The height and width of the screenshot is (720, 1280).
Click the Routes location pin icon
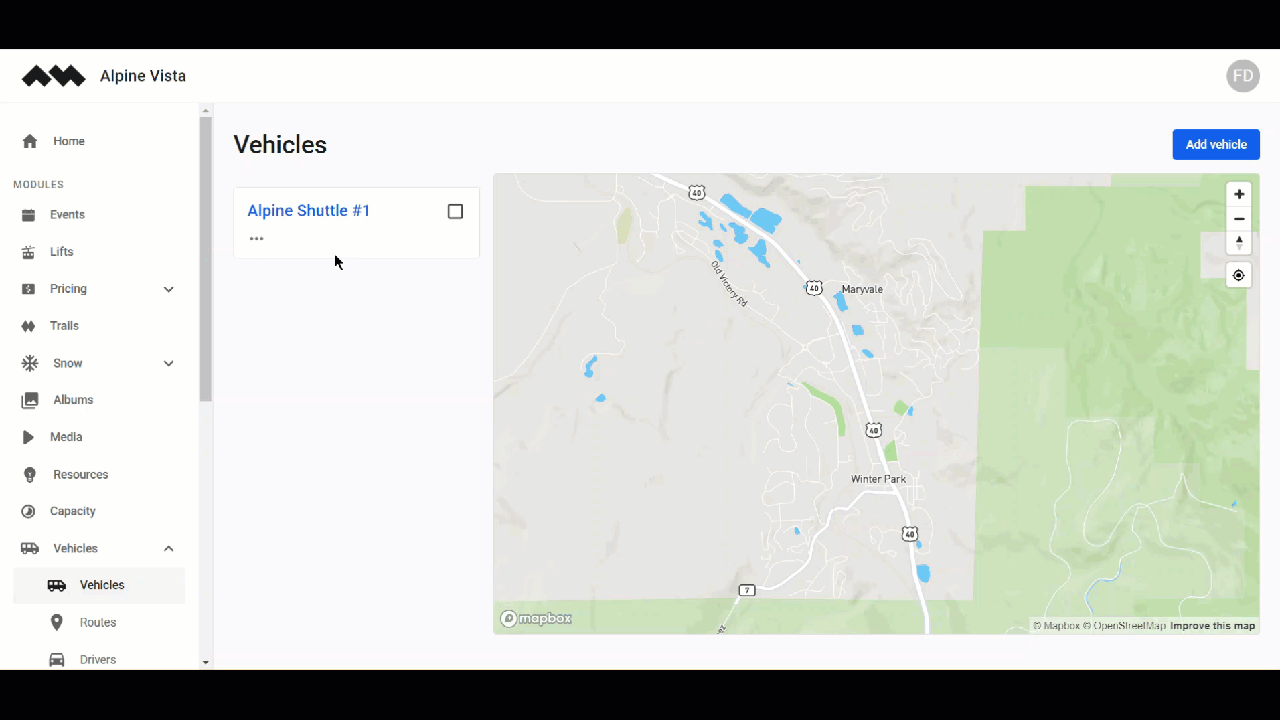pyautogui.click(x=57, y=622)
